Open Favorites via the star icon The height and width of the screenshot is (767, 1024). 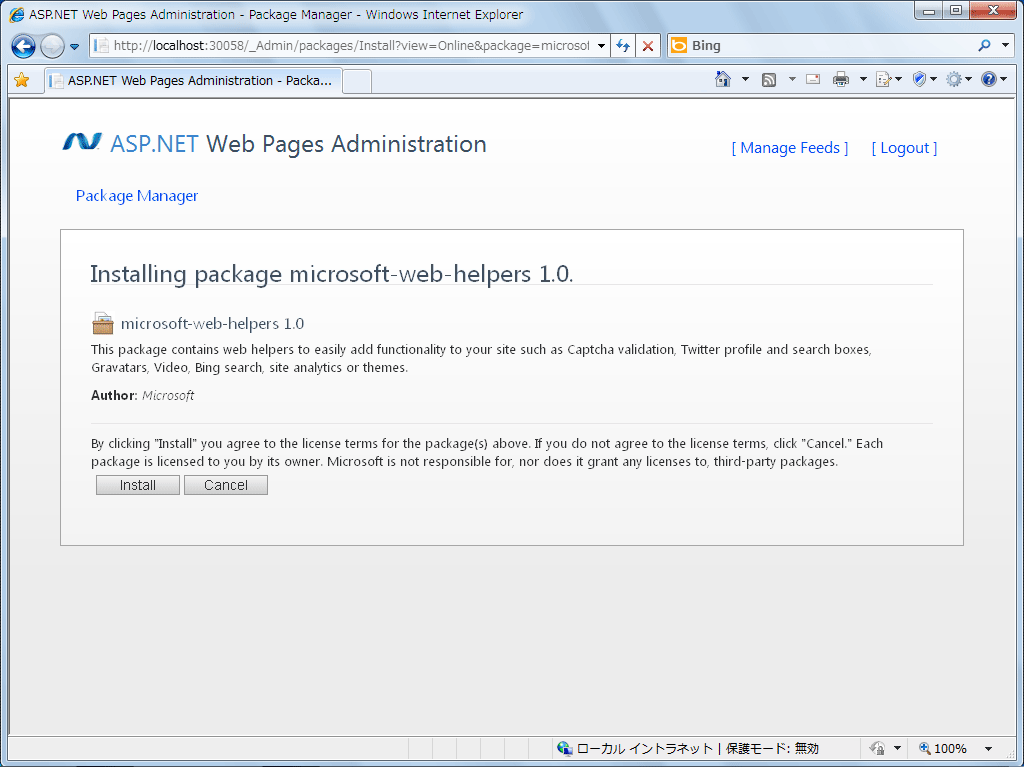pyautogui.click(x=20, y=78)
